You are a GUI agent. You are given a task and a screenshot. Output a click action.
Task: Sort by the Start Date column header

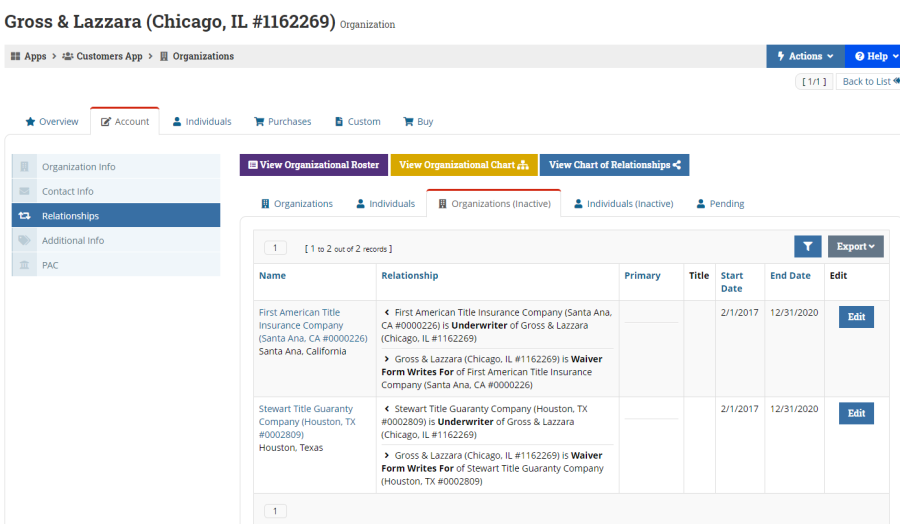(732, 282)
